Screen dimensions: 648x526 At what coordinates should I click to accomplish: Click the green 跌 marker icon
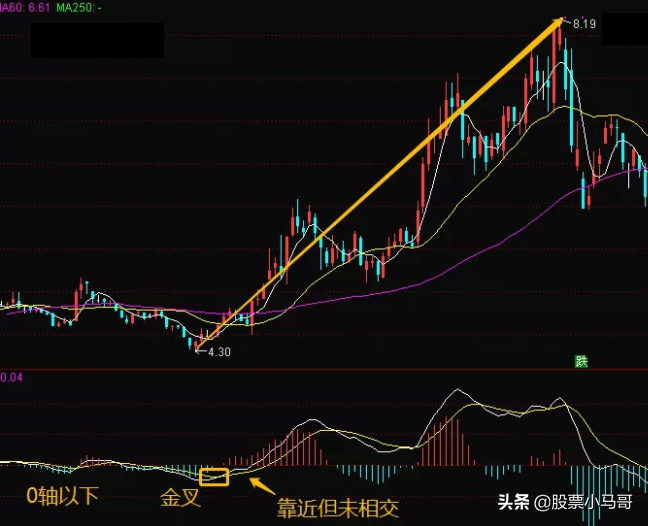(581, 362)
